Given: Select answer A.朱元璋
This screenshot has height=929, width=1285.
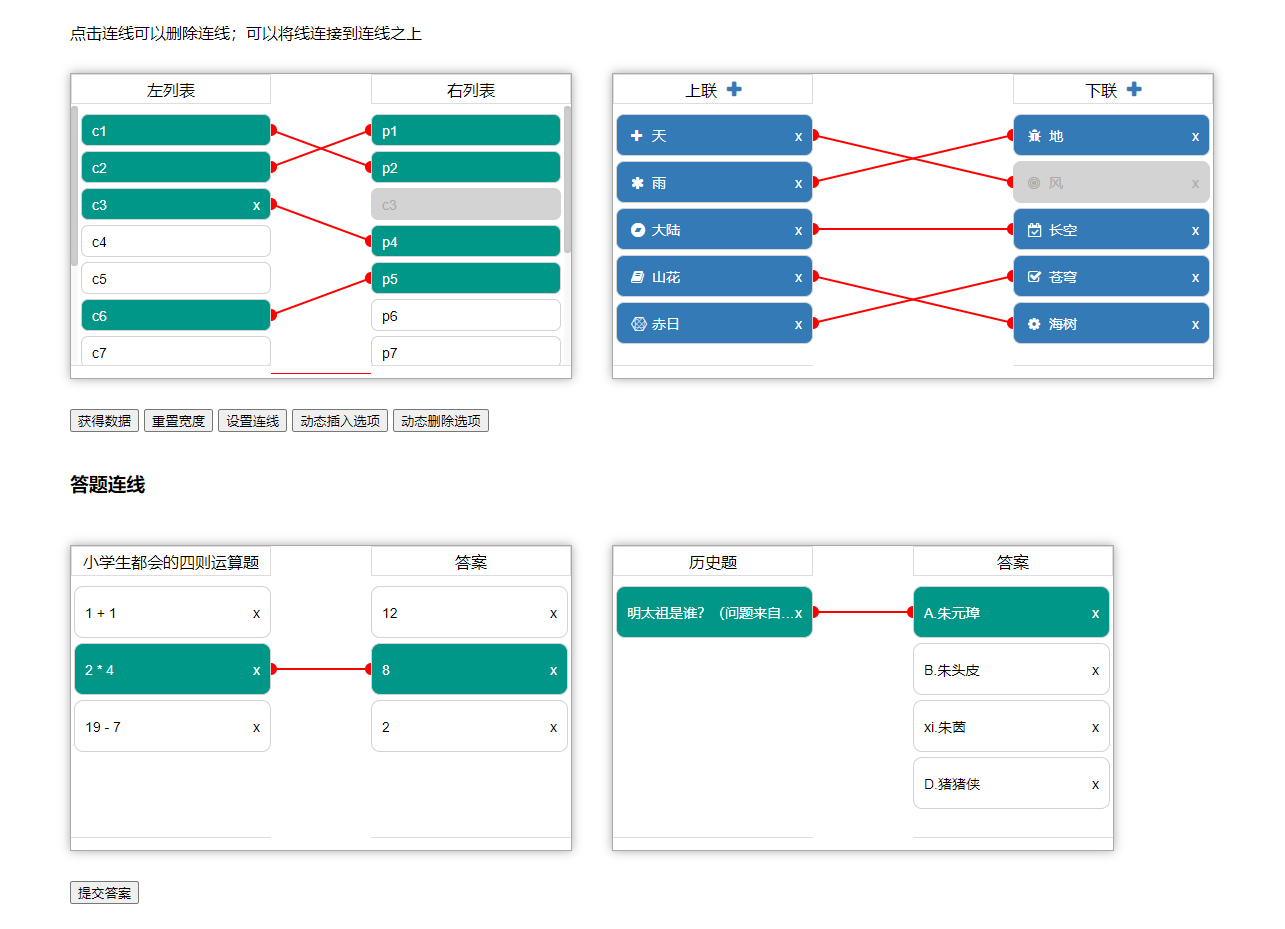Looking at the screenshot, I should click(x=1011, y=613).
